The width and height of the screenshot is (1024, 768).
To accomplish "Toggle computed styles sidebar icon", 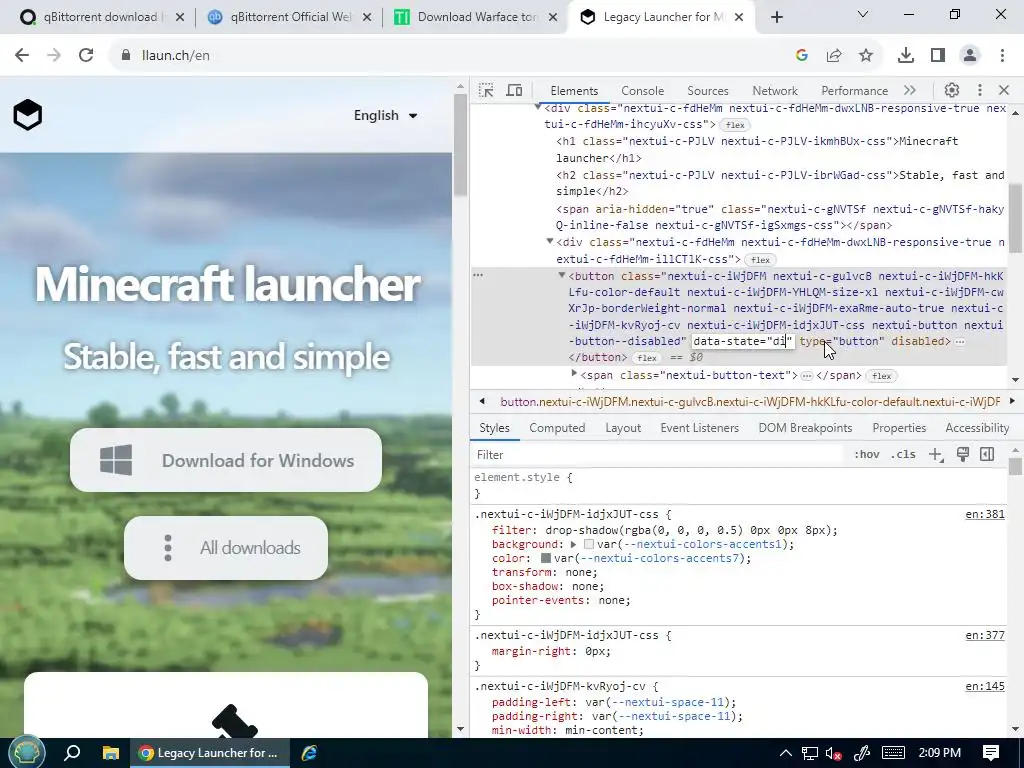I will [x=987, y=455].
